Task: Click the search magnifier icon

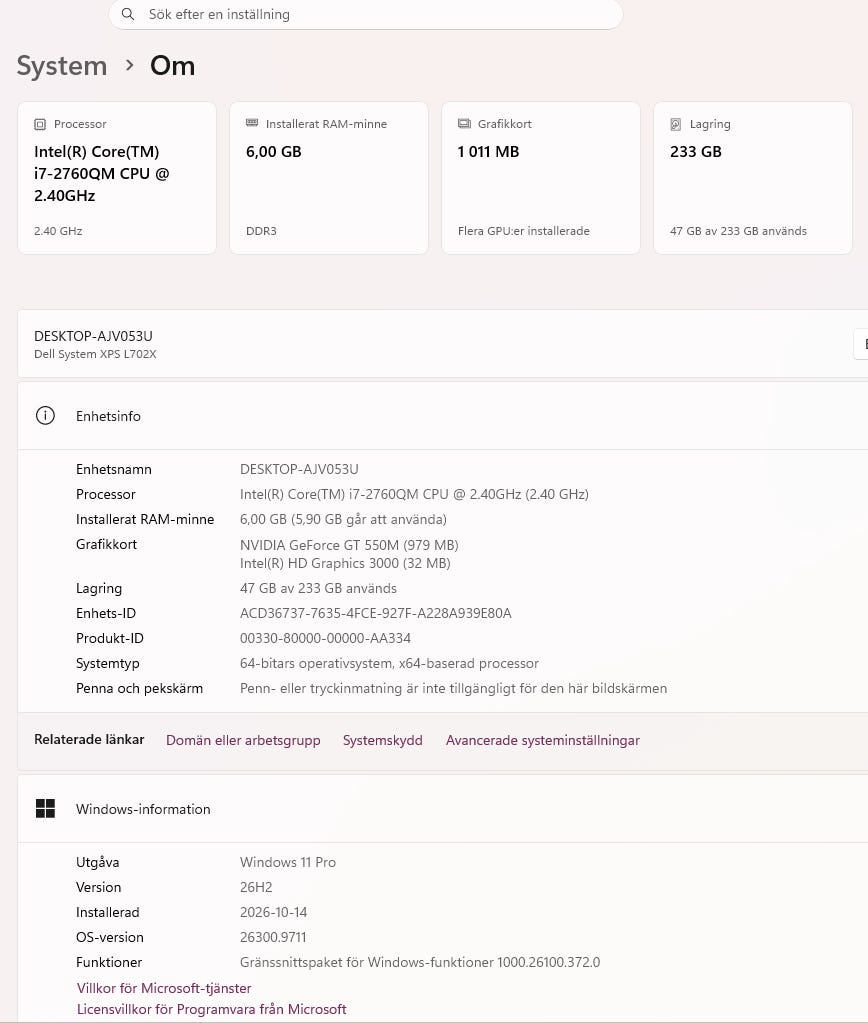Action: tap(128, 14)
